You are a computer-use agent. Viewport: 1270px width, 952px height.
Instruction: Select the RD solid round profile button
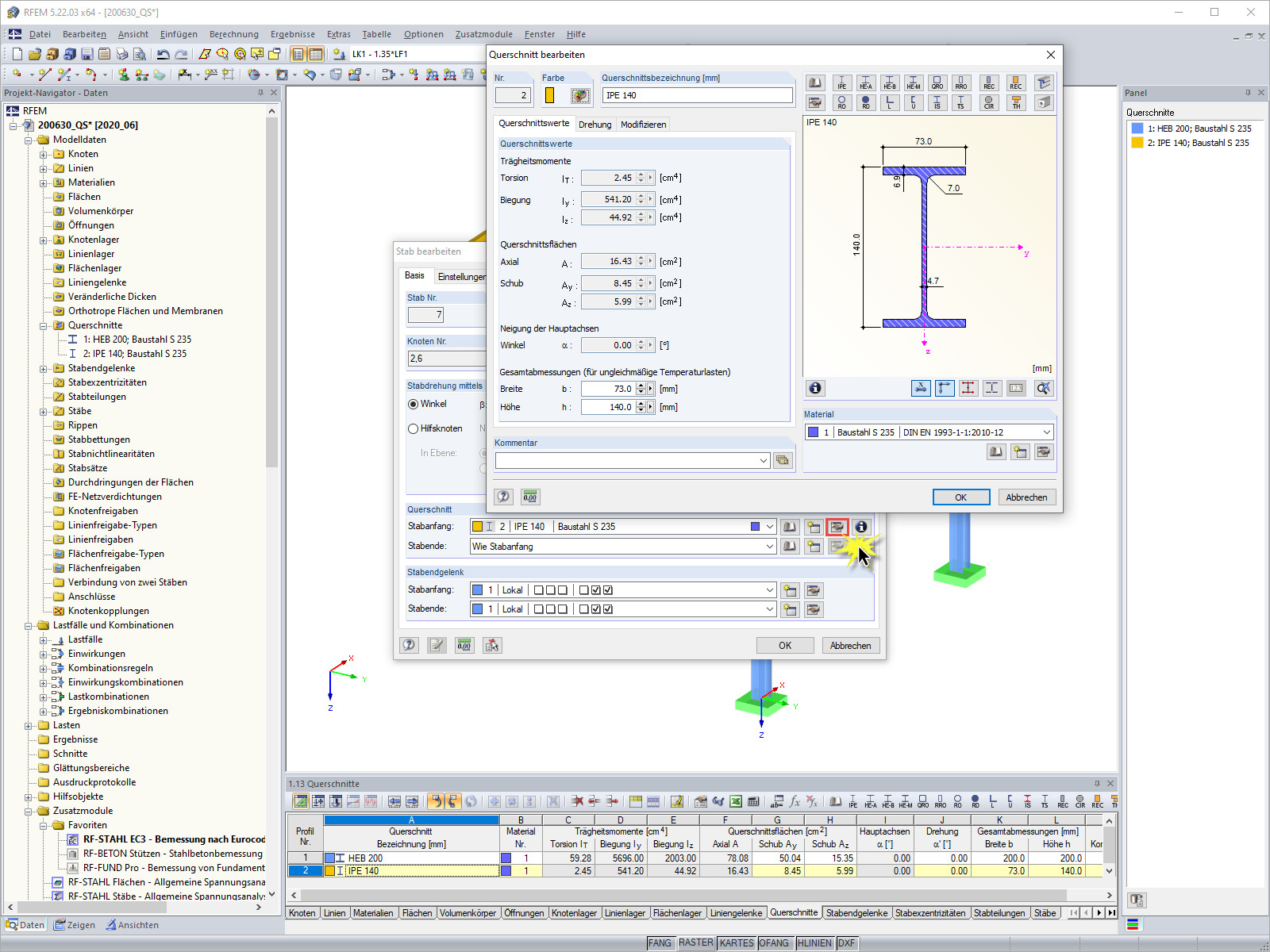point(866,102)
